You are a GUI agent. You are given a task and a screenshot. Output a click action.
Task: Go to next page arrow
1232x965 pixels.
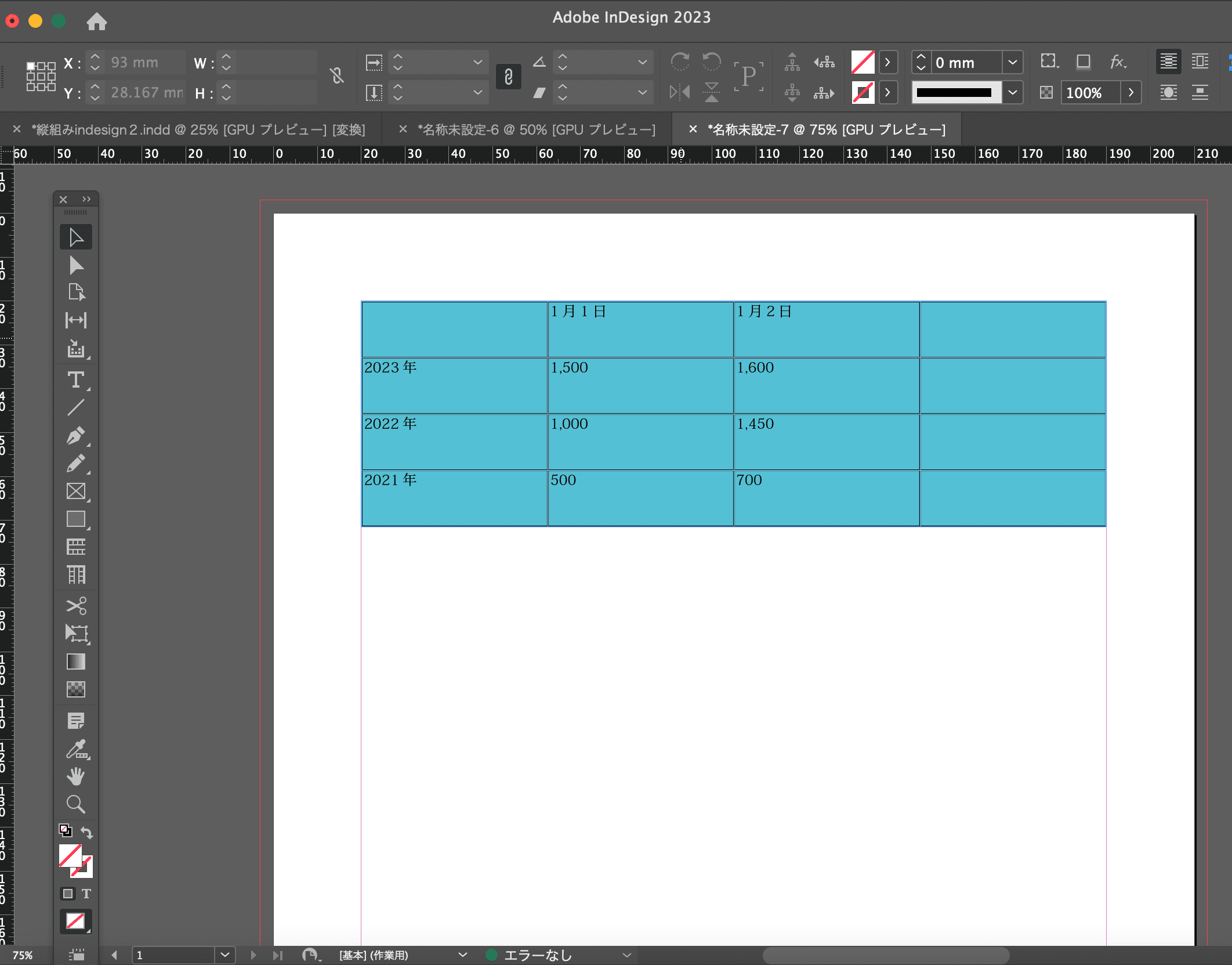click(253, 955)
